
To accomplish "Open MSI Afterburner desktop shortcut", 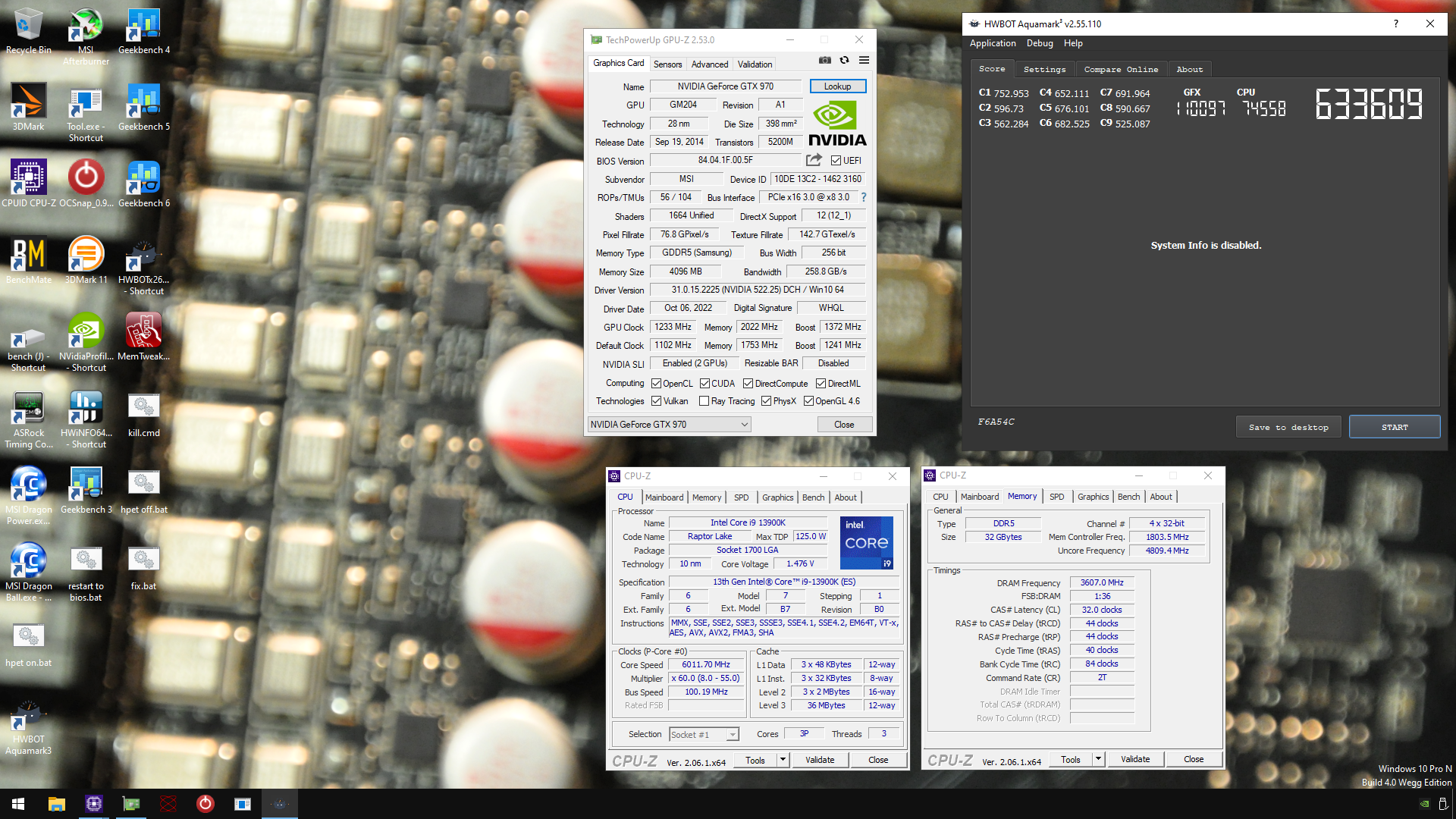I will (86, 36).
